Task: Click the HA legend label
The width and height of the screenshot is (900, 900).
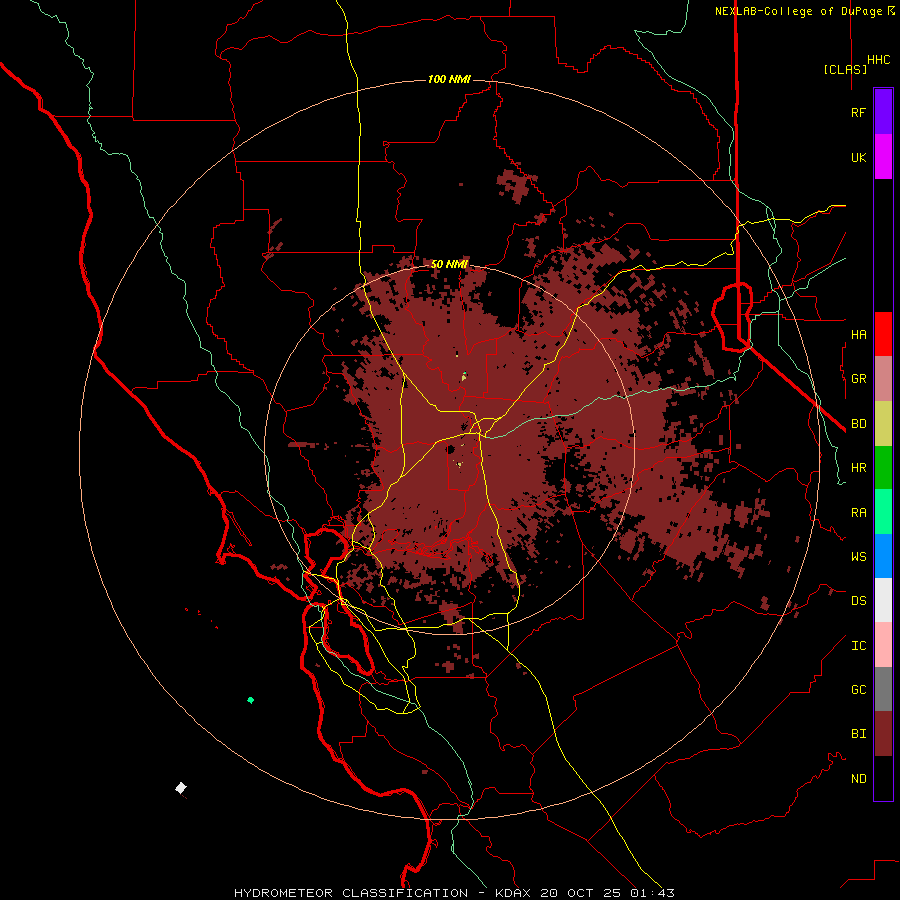Action: (858, 335)
